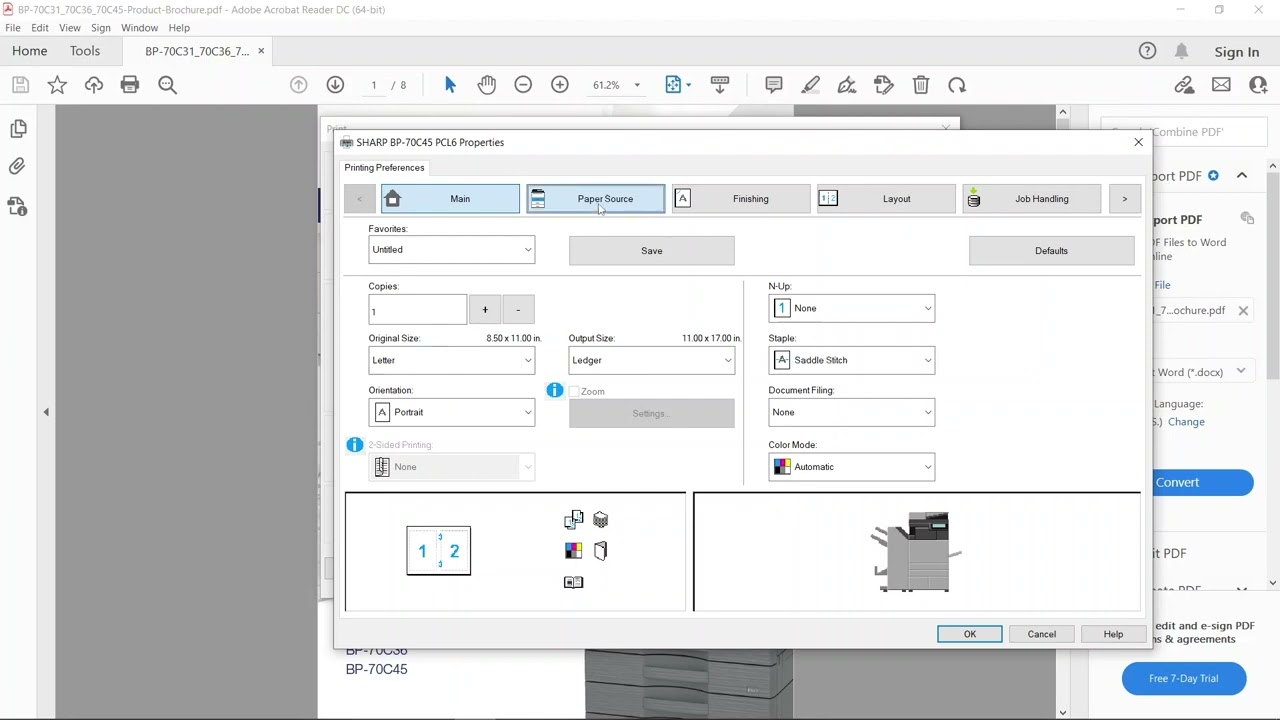Bookmark the document with the star icon
Image resolution: width=1280 pixels, height=720 pixels.
[57, 85]
